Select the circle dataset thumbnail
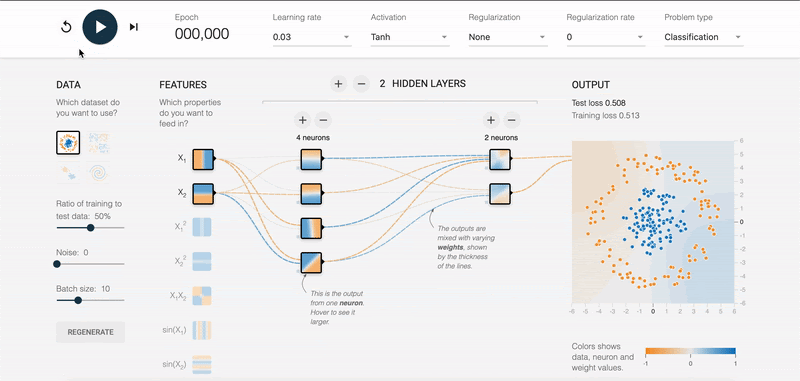Screen dimensions: 800x381 (68, 143)
